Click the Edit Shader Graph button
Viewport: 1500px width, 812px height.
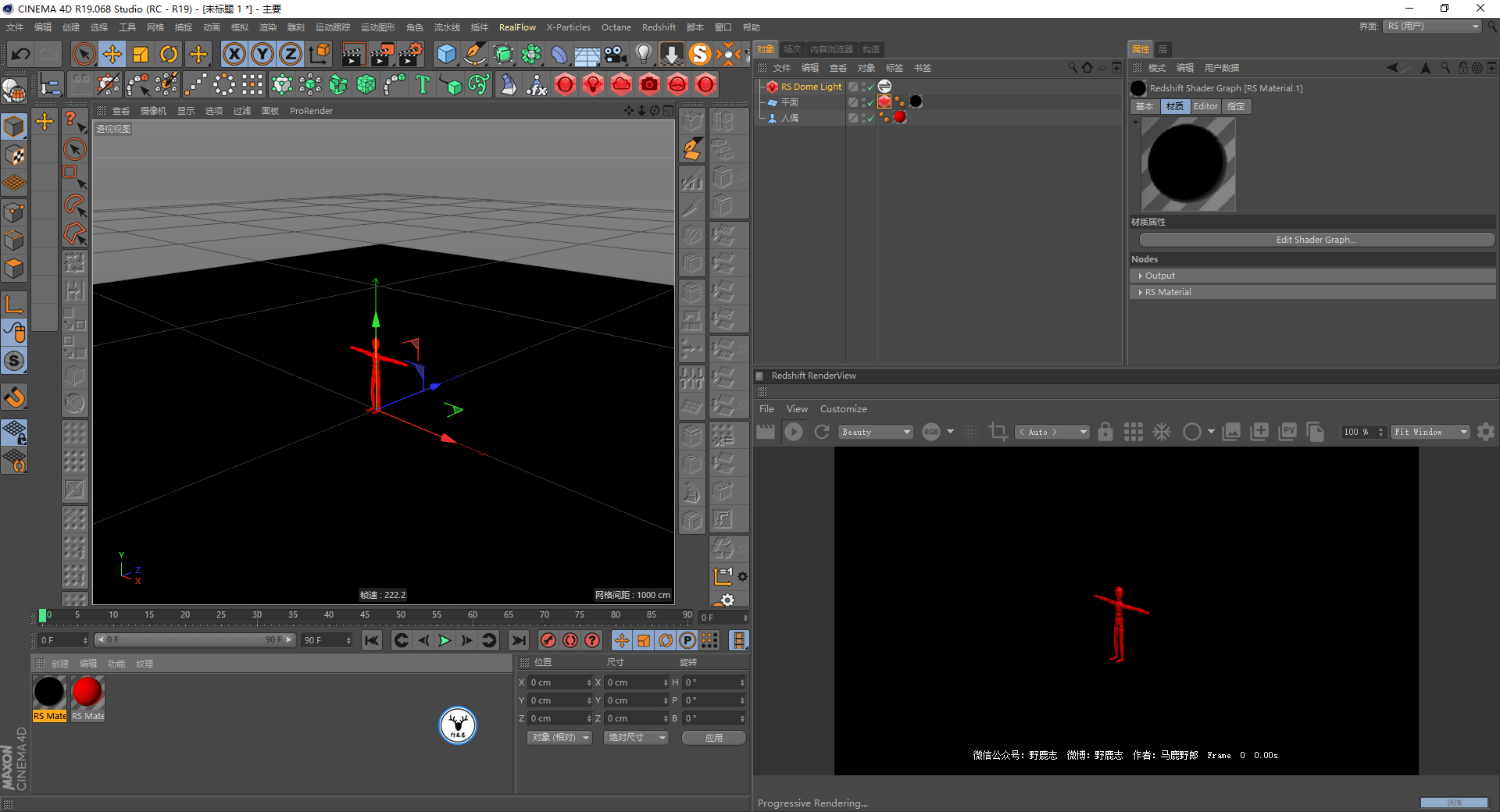1316,240
